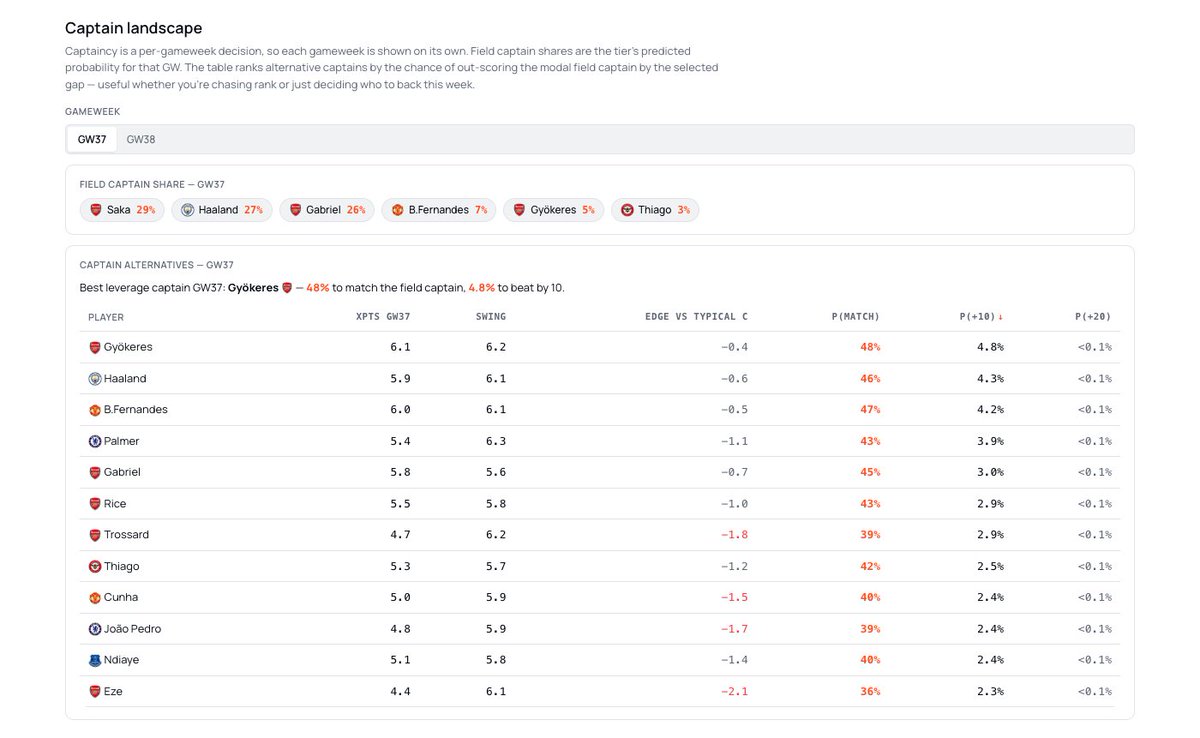Click the Man United badge in Cunha row
The height and width of the screenshot is (738, 1200).
[95, 597]
